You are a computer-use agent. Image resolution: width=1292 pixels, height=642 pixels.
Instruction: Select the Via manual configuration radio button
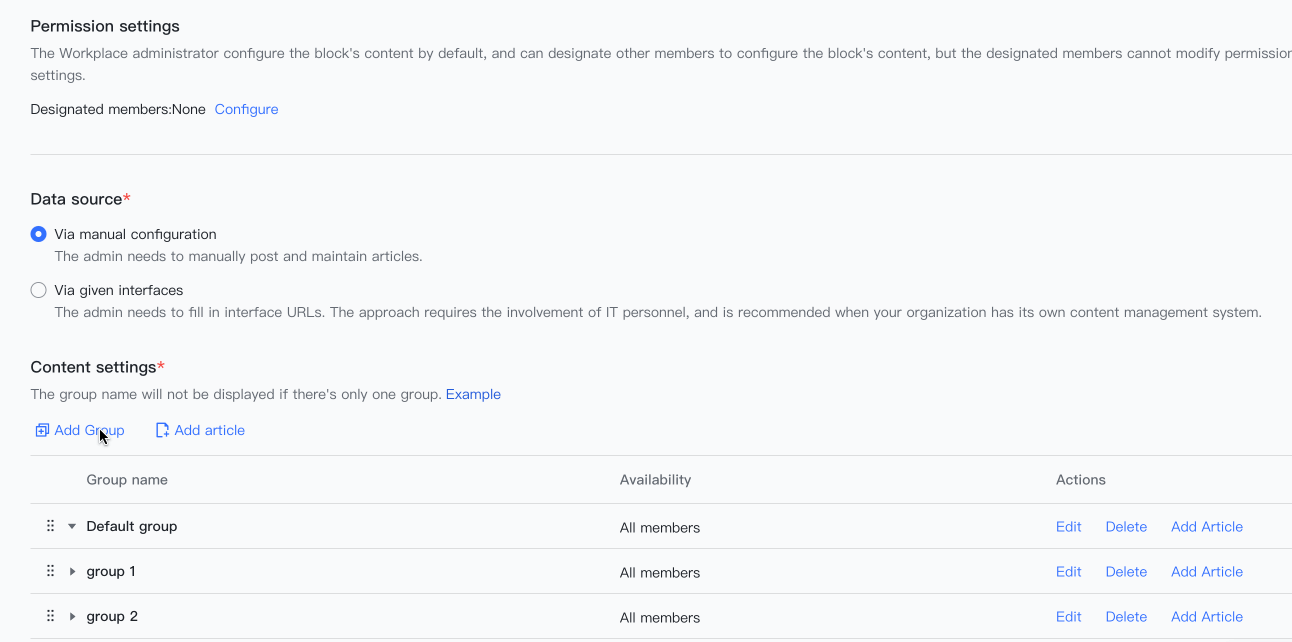[38, 233]
